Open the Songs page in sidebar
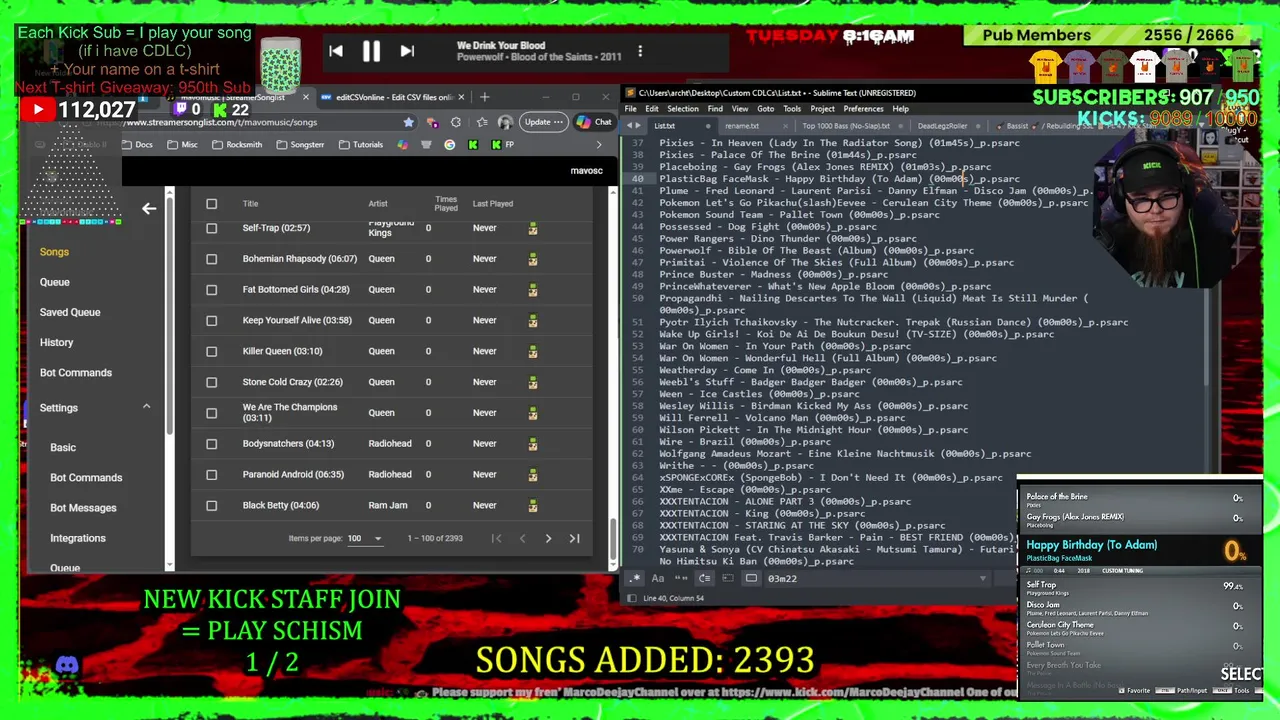The height and width of the screenshot is (720, 1280). coord(54,252)
